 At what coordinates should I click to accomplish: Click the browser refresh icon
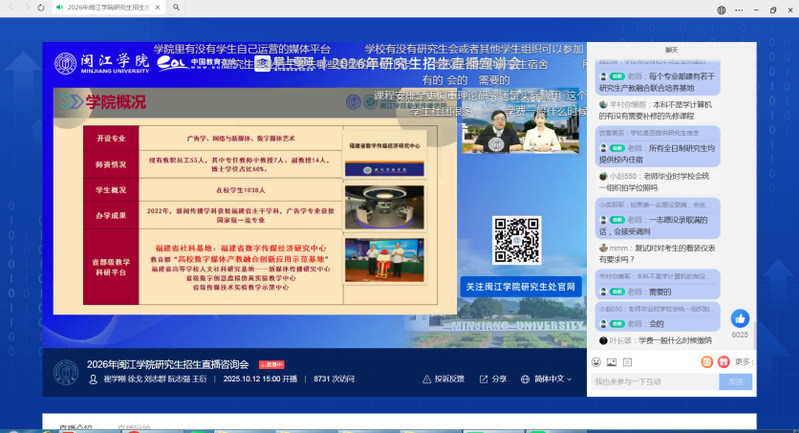point(41,8)
